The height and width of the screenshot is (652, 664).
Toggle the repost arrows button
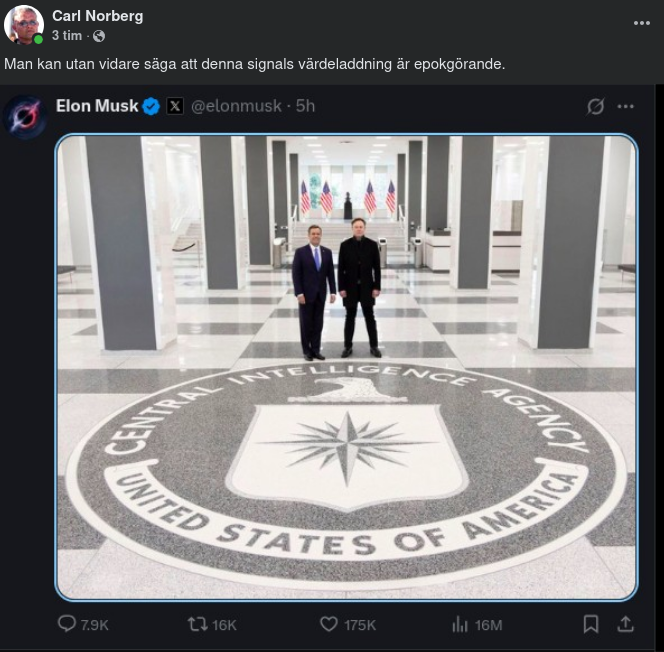pos(197,624)
